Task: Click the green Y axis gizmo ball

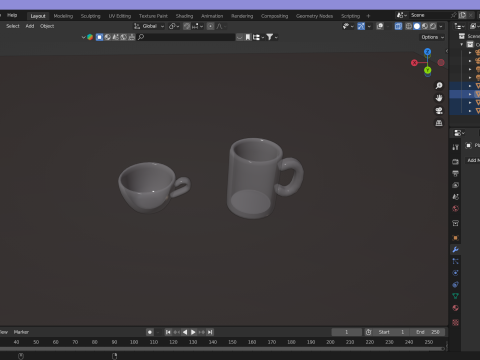Action: pyautogui.click(x=427, y=70)
